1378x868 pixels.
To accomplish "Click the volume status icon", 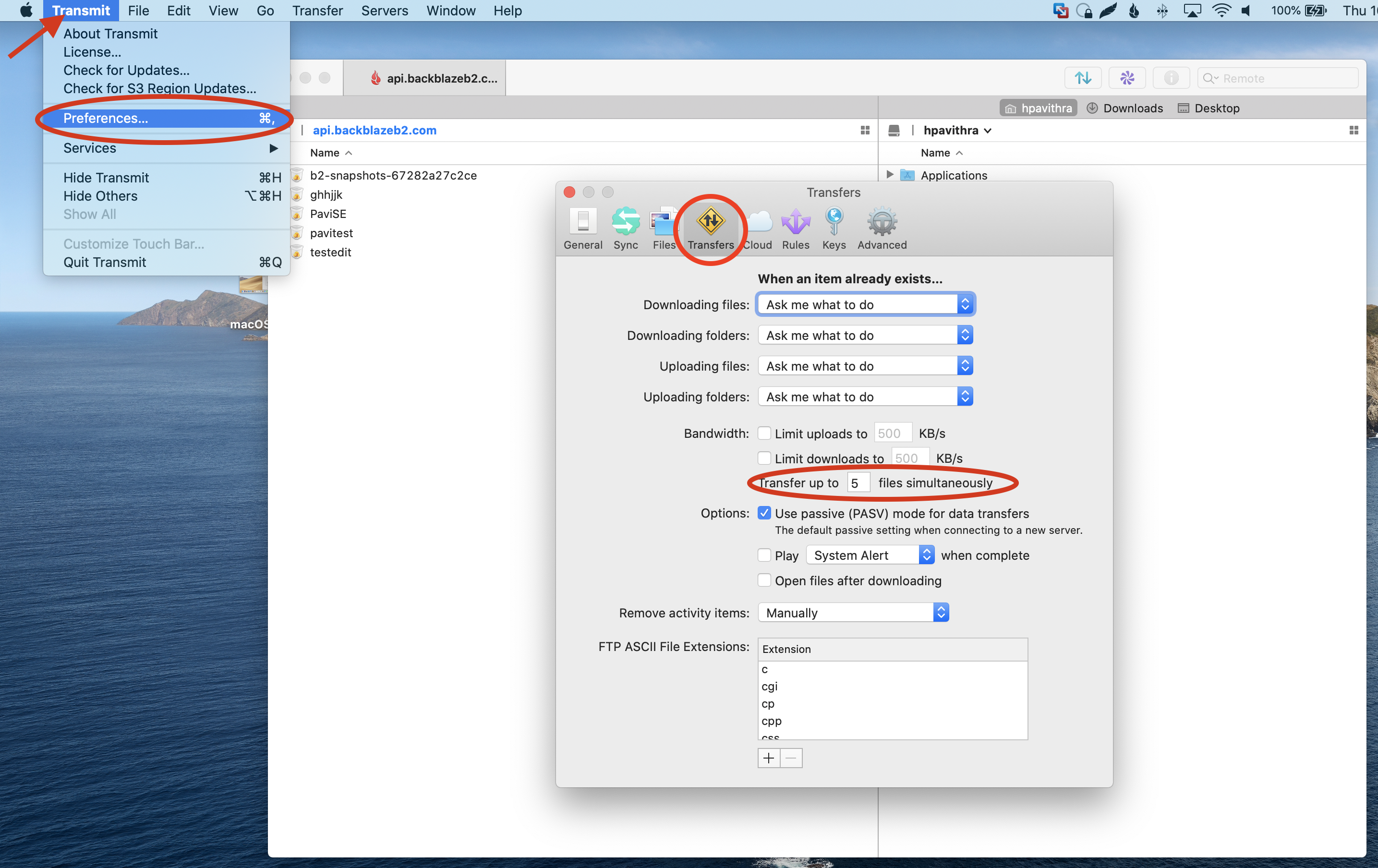I will click(x=1246, y=10).
